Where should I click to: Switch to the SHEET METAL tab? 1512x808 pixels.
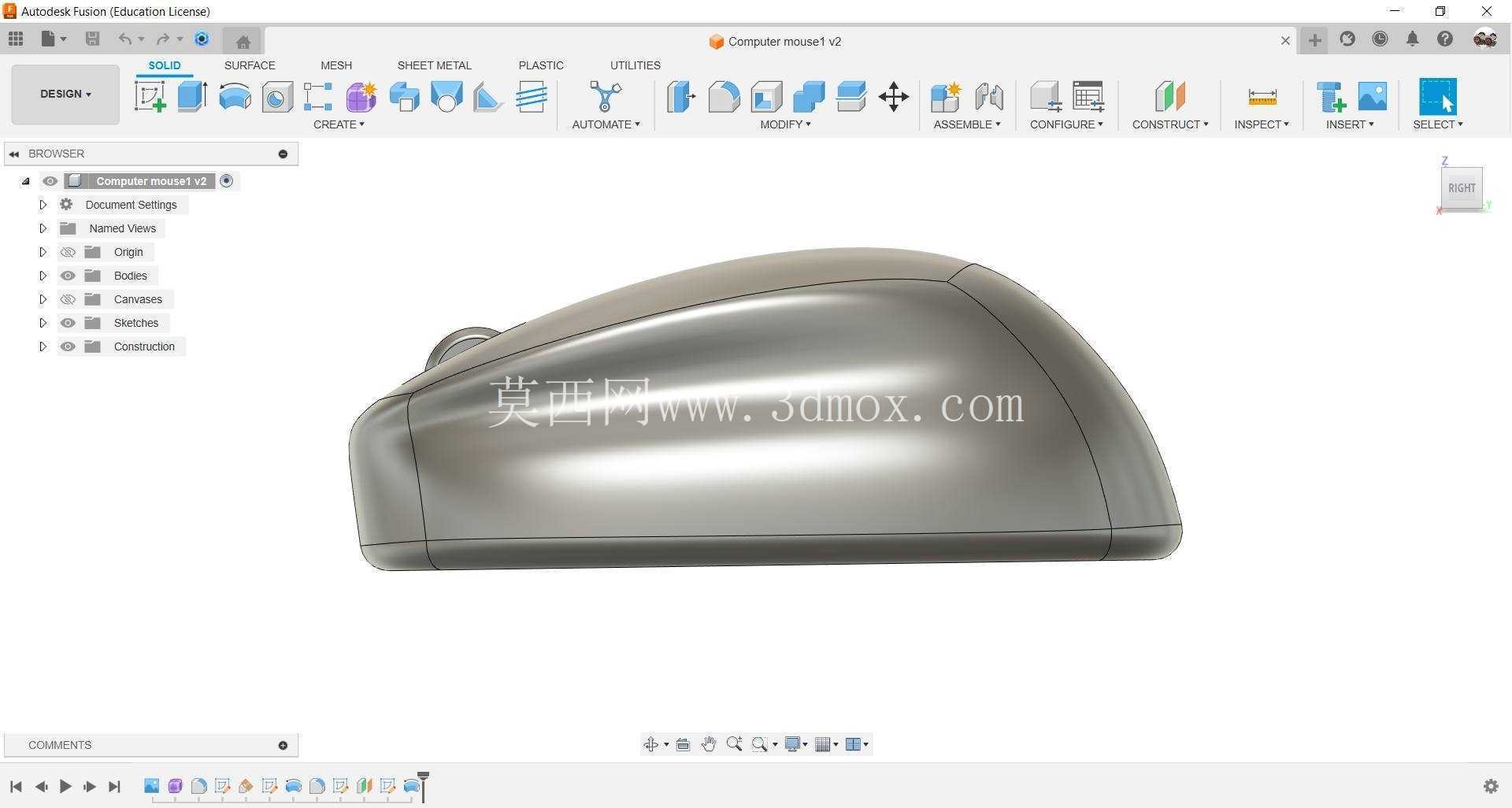point(434,65)
